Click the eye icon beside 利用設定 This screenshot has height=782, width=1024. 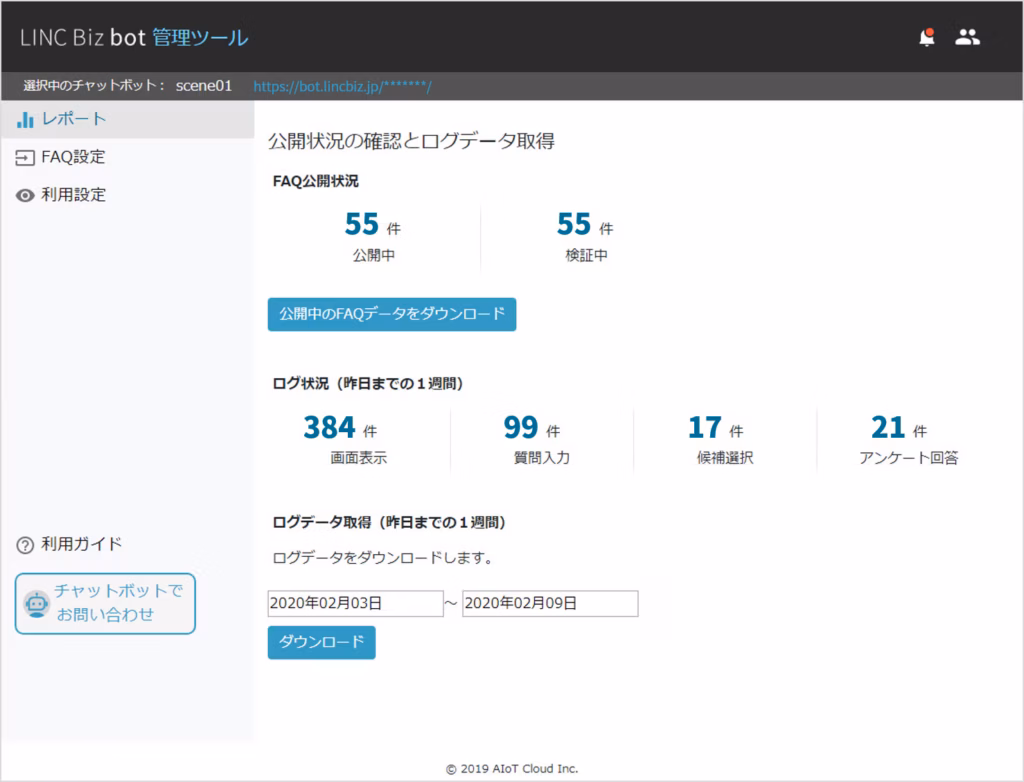click(26, 196)
